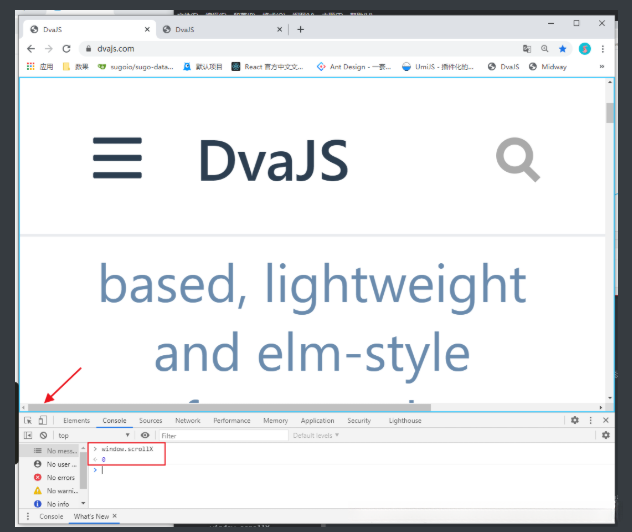Click the DvaJS site title
Viewport: 632px width, 532px height.
[x=274, y=160]
